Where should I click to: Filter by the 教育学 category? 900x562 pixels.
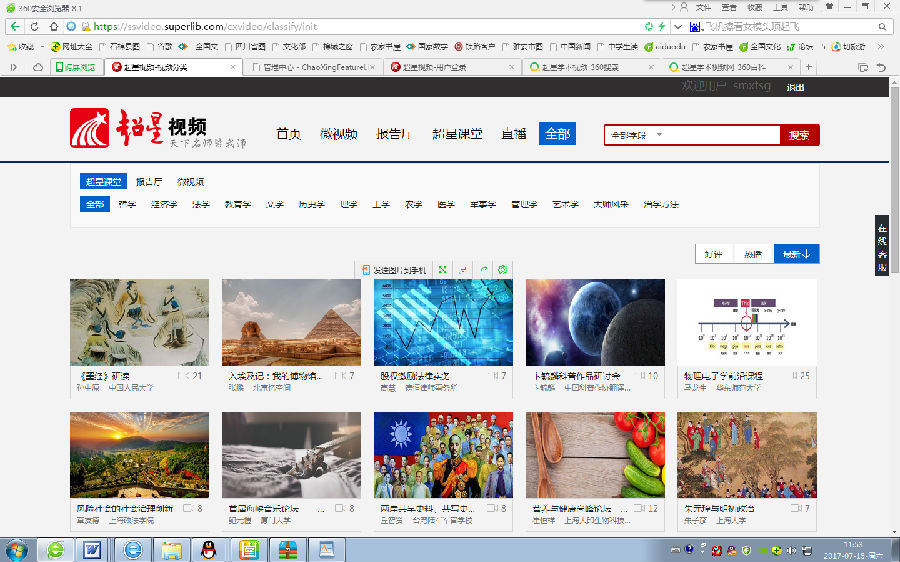point(238,204)
